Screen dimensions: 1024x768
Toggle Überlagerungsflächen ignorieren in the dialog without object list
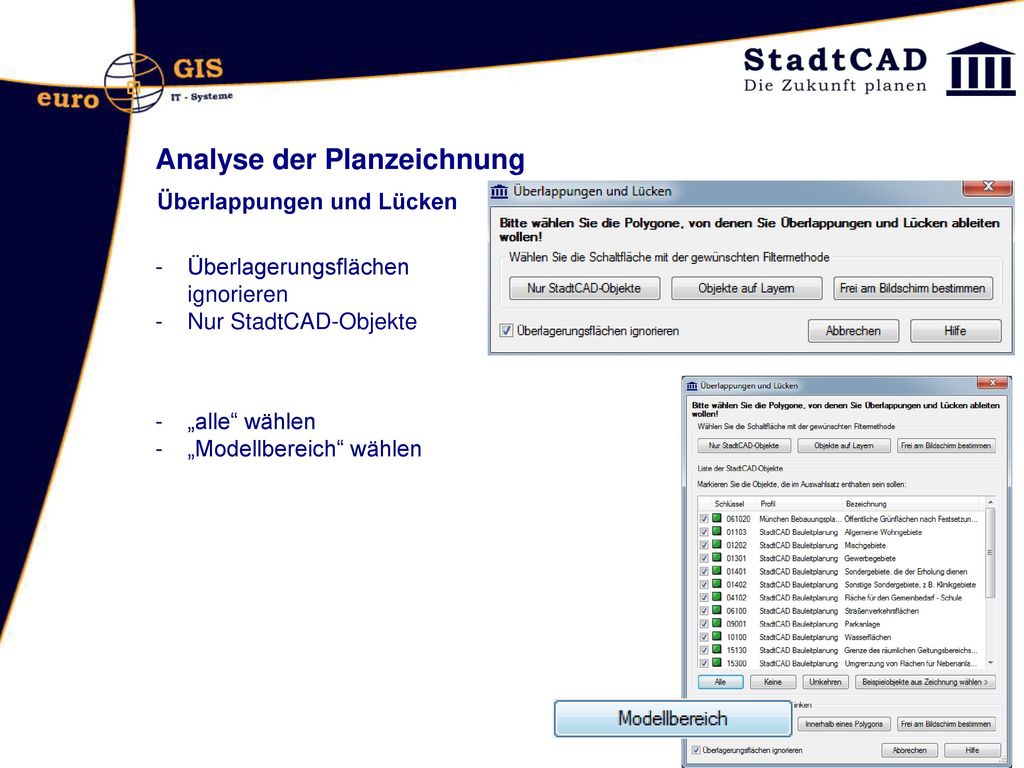point(506,330)
